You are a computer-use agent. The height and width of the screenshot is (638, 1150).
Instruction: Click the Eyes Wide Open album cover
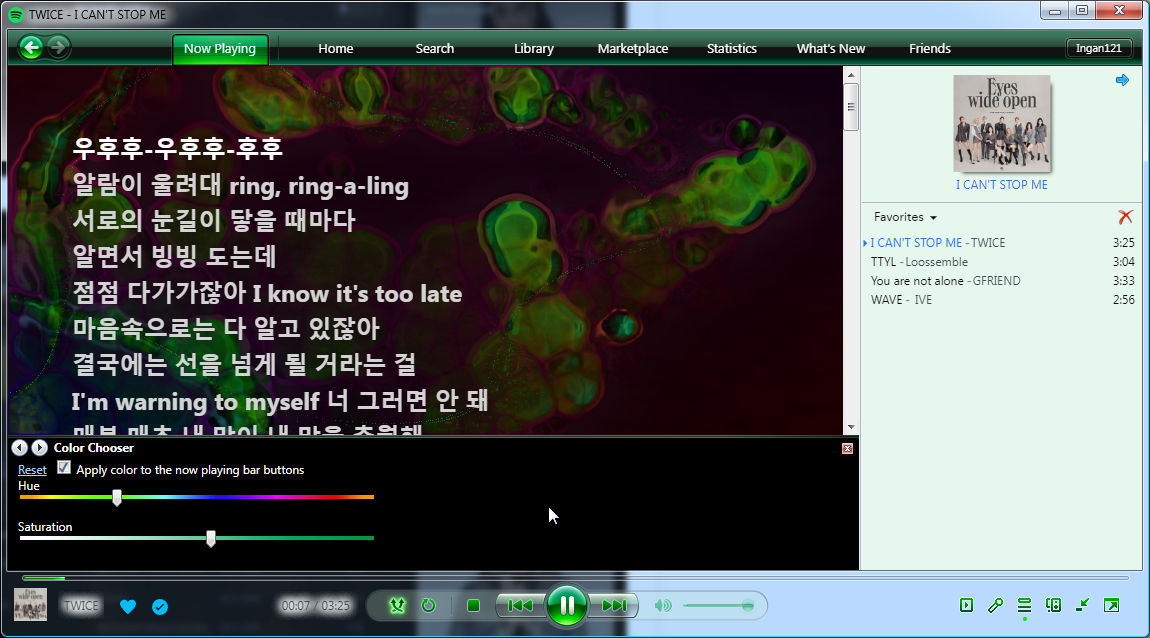[x=1002, y=123]
